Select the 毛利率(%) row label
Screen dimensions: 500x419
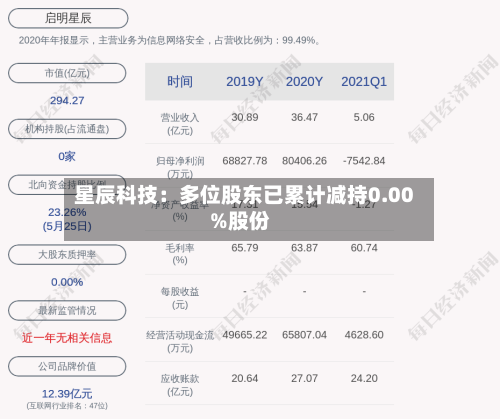180,254
